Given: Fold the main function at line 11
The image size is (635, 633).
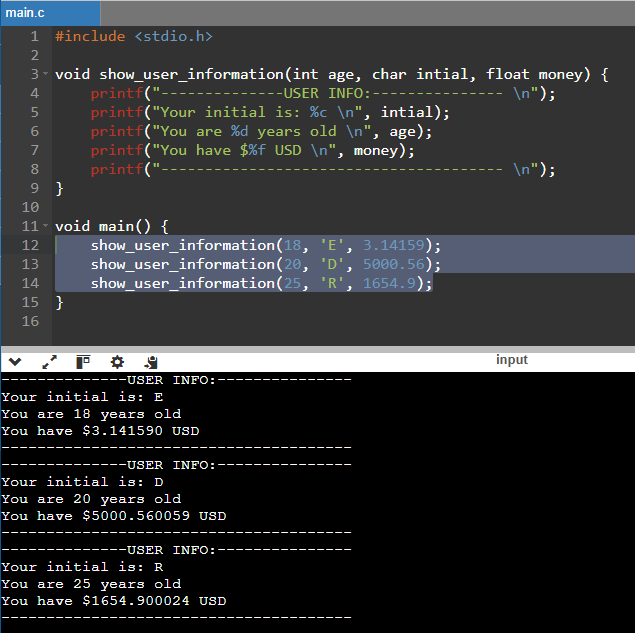Looking at the screenshot, I should [45, 226].
